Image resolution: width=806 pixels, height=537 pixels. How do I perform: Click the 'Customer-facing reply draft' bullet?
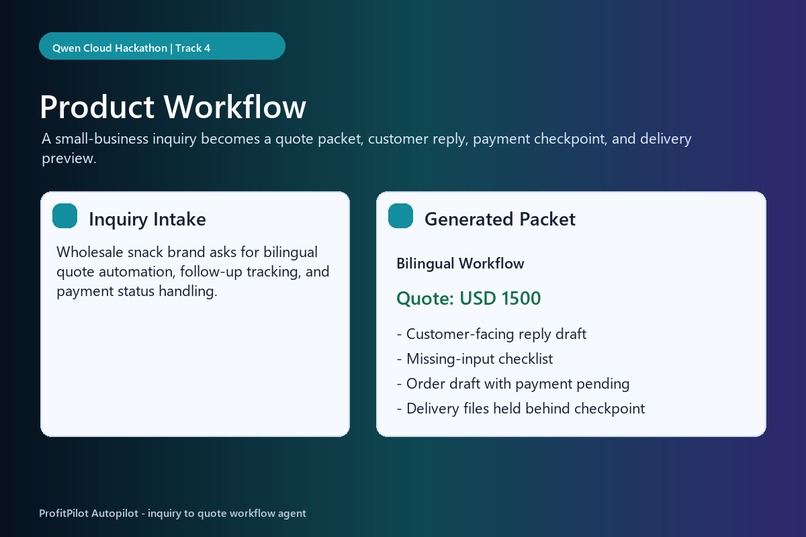click(491, 334)
